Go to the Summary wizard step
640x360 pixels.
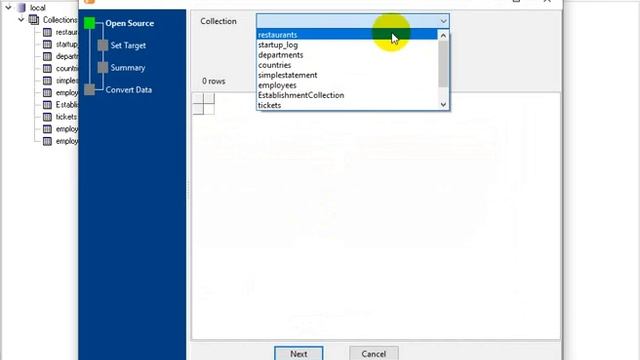pyautogui.click(x=128, y=68)
